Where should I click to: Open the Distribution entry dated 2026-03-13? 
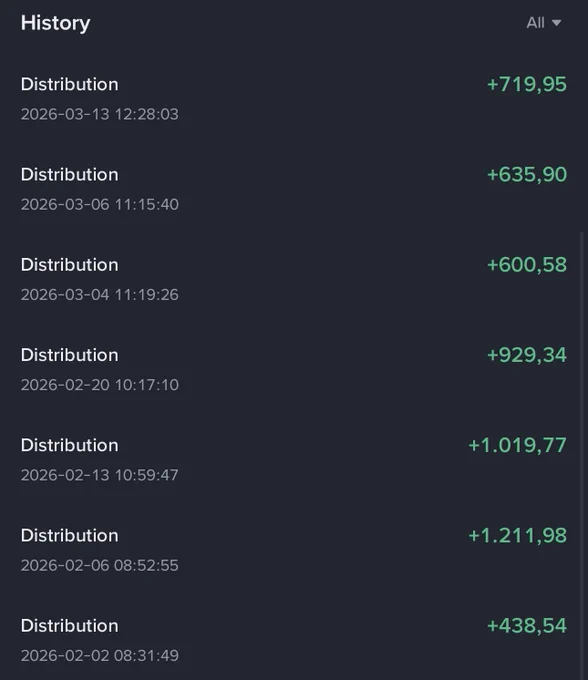(294, 99)
